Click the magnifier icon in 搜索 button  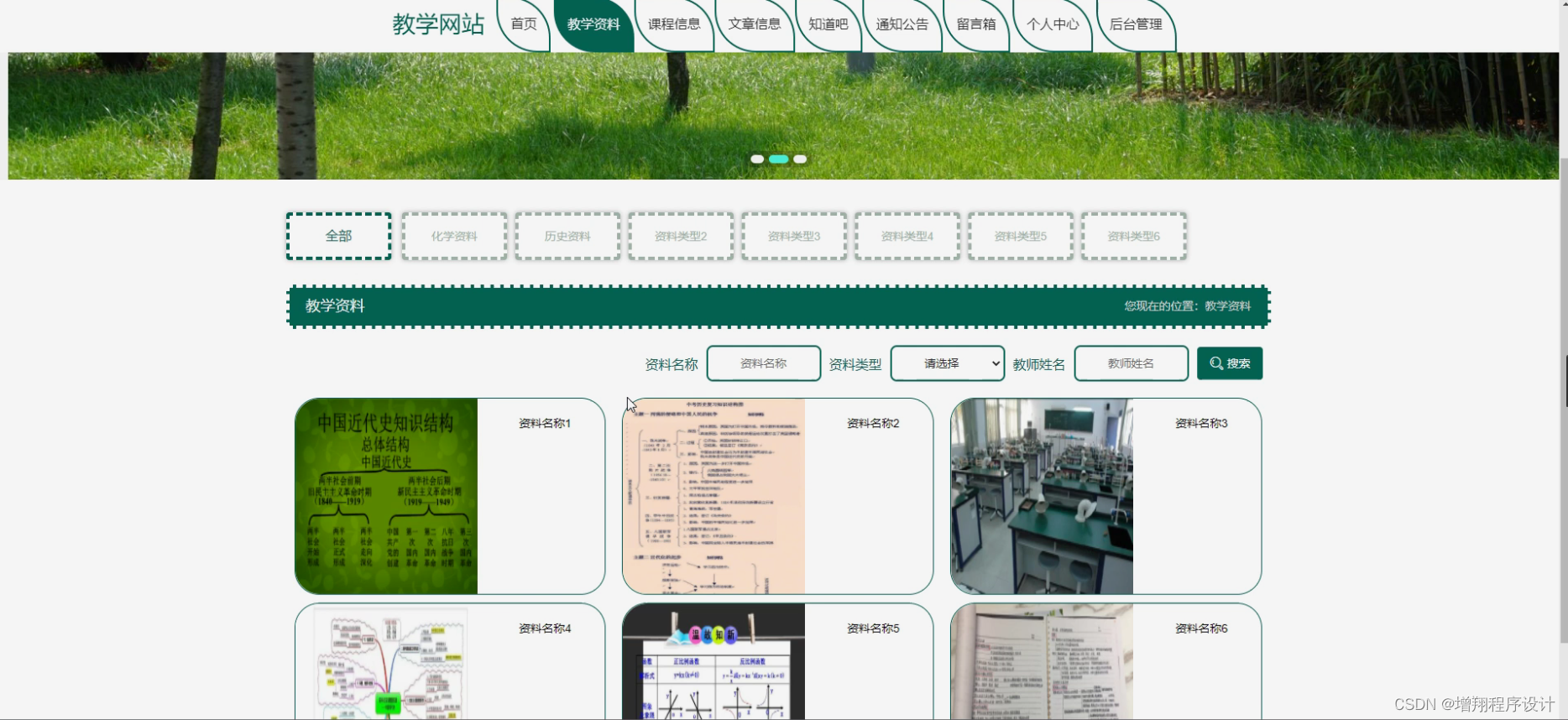coord(1216,363)
